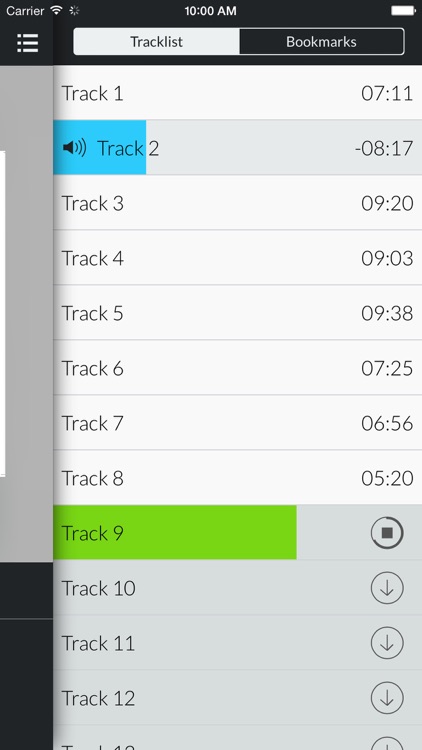The image size is (422, 750).
Task: Tap the Wi-Fi status icon
Action: [x=56, y=10]
